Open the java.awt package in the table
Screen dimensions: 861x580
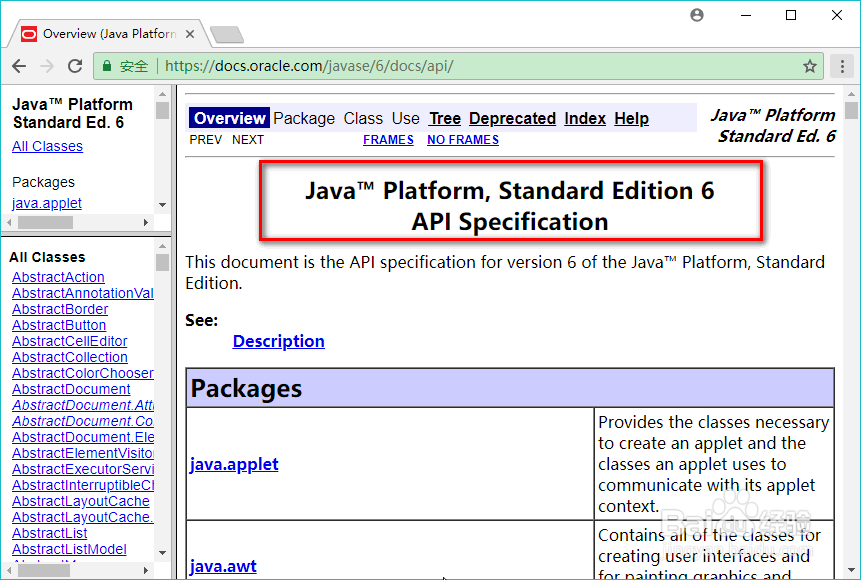pos(223,566)
